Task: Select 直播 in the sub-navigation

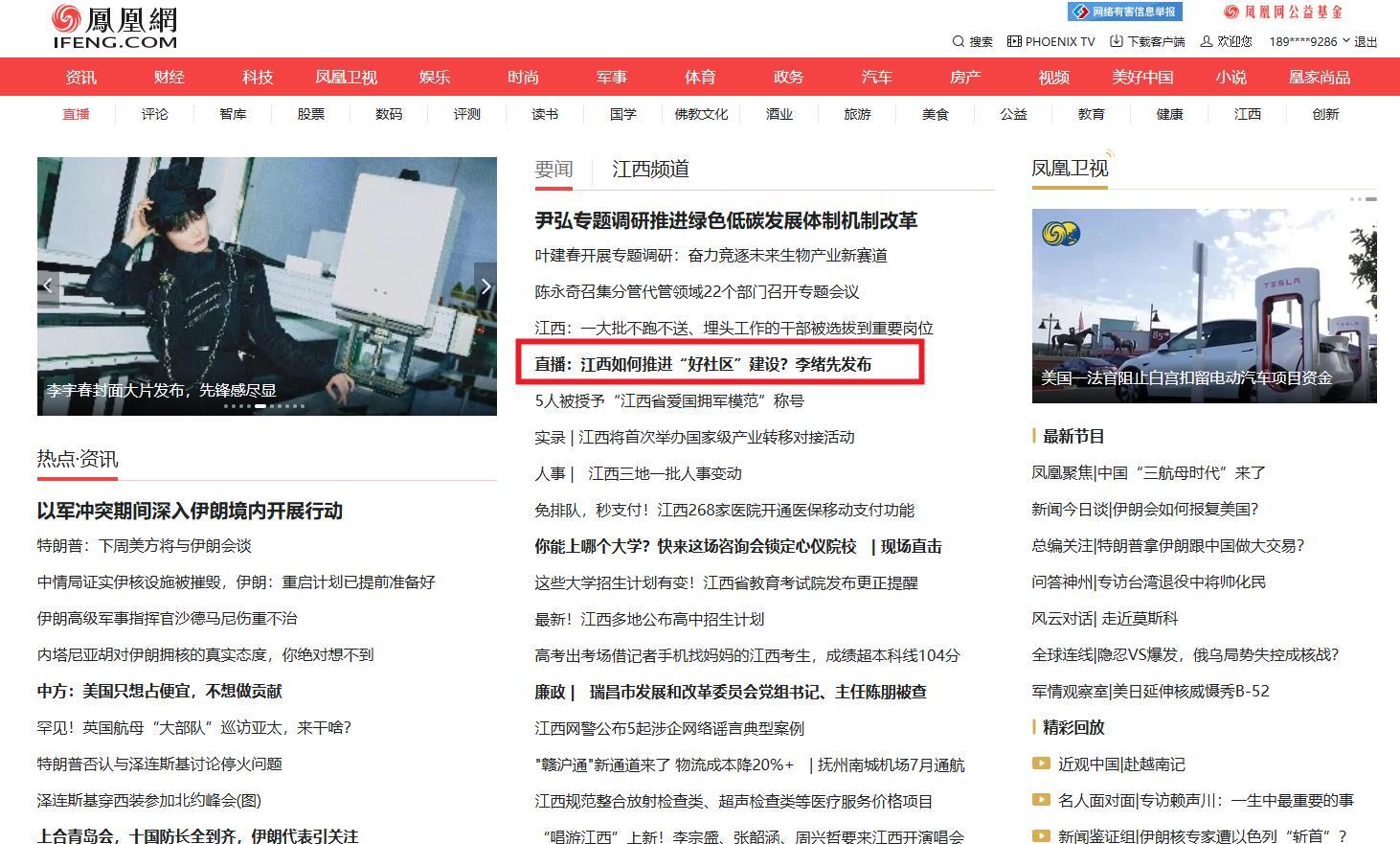Action: [76, 114]
